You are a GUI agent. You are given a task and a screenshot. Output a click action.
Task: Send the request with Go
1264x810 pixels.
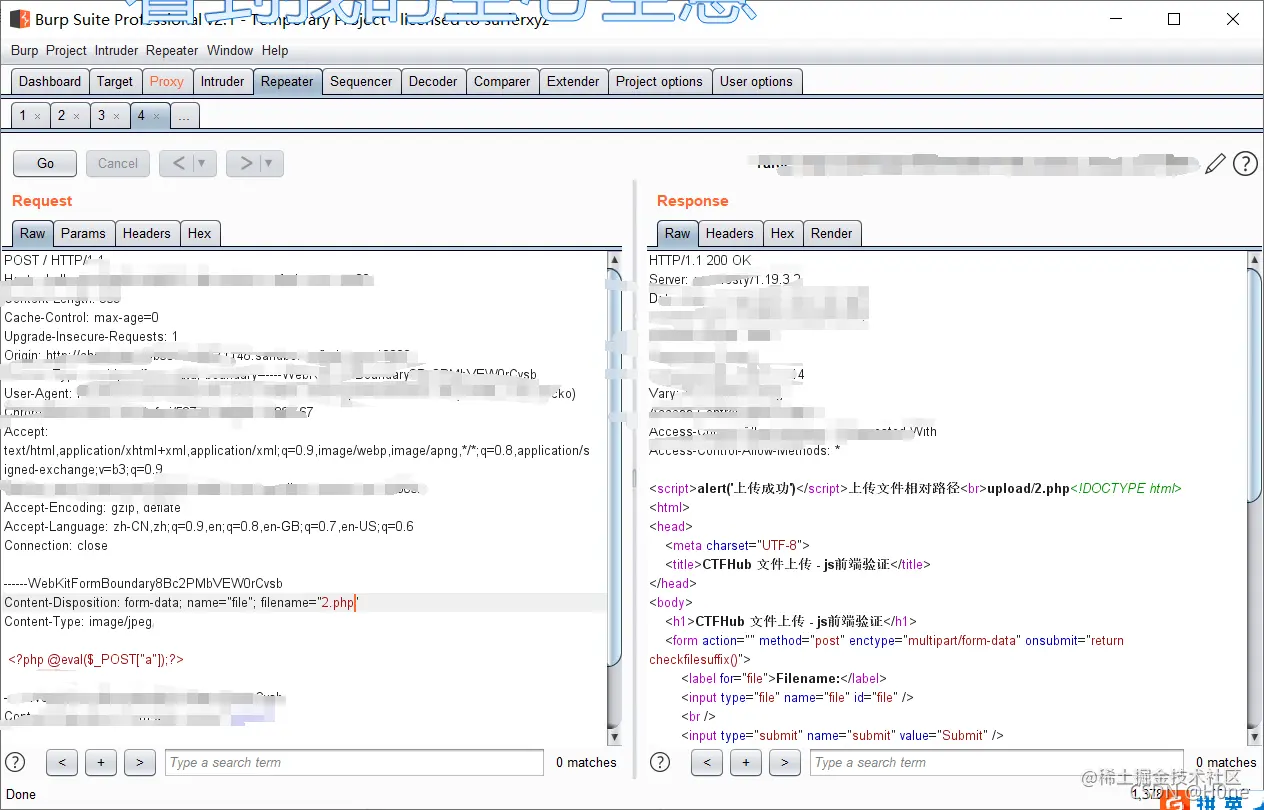[45, 163]
